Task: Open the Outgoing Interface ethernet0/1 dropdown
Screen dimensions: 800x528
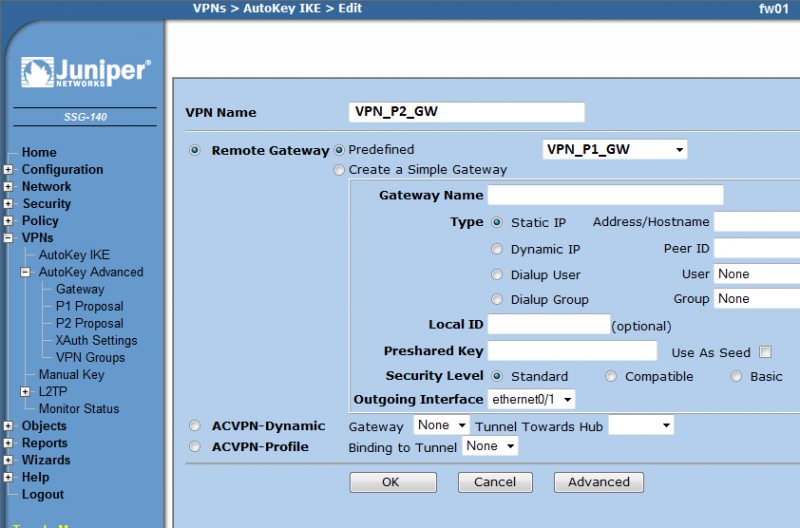Action: tap(531, 399)
